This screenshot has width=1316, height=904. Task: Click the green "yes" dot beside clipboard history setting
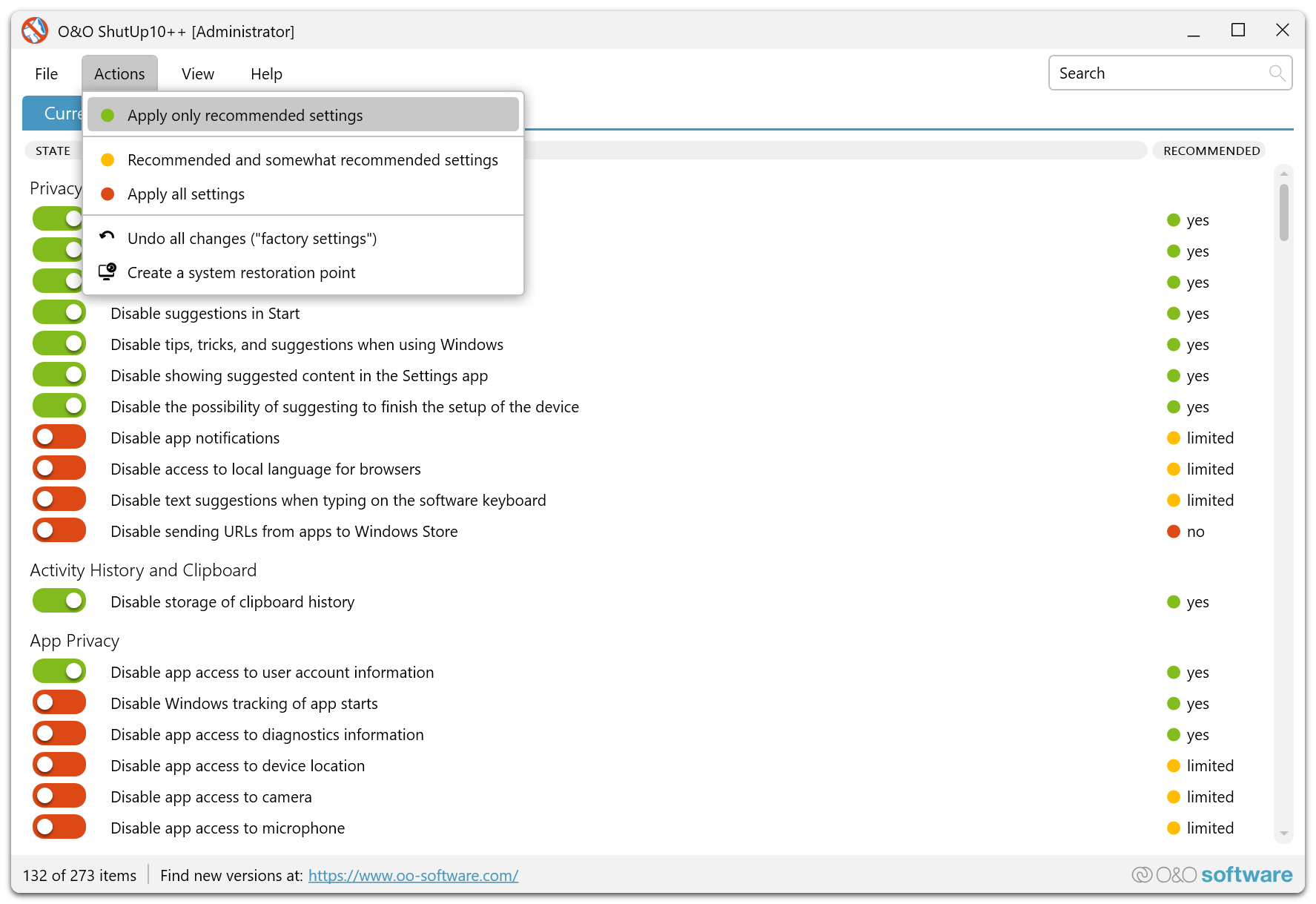[1174, 602]
